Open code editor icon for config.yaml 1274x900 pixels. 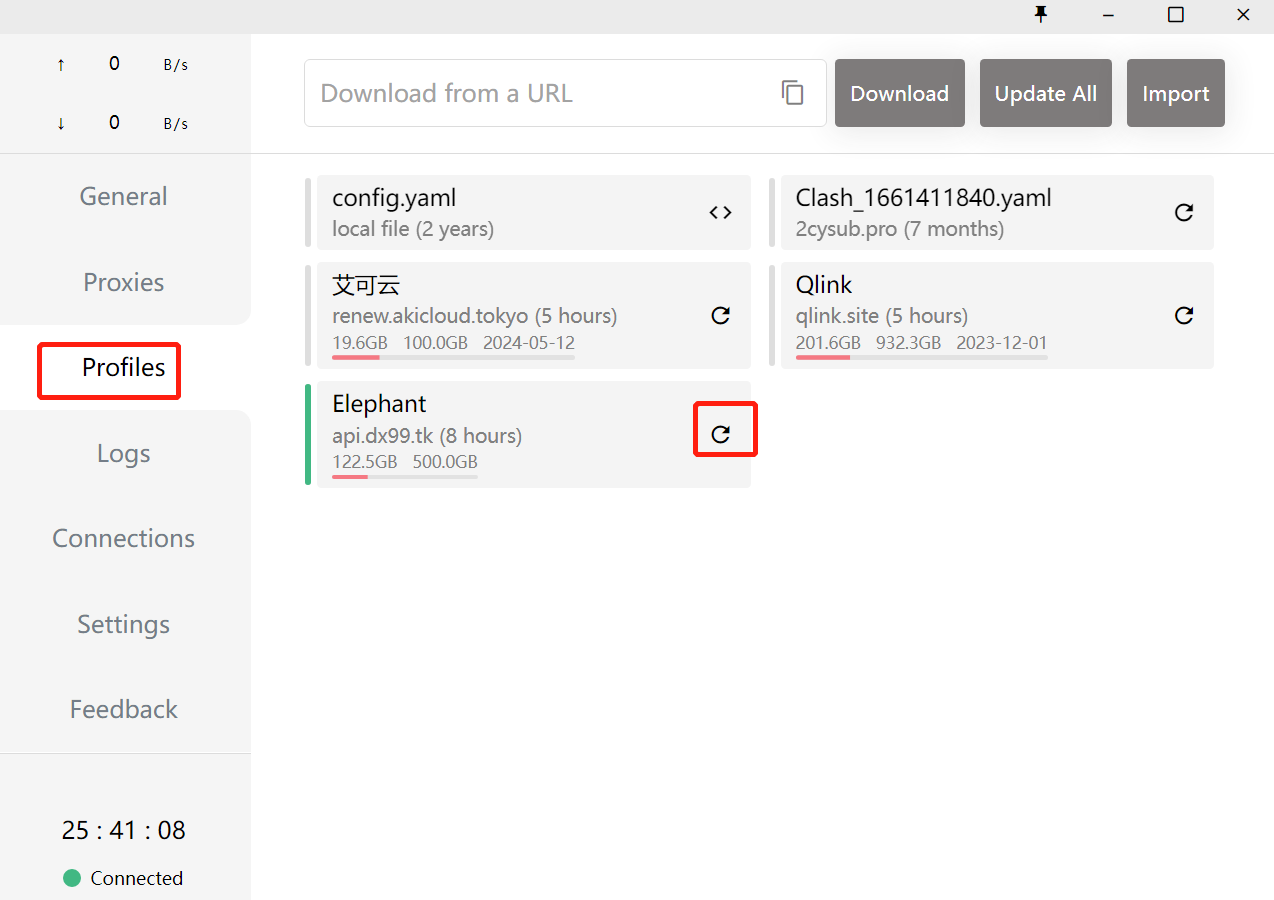click(x=720, y=212)
